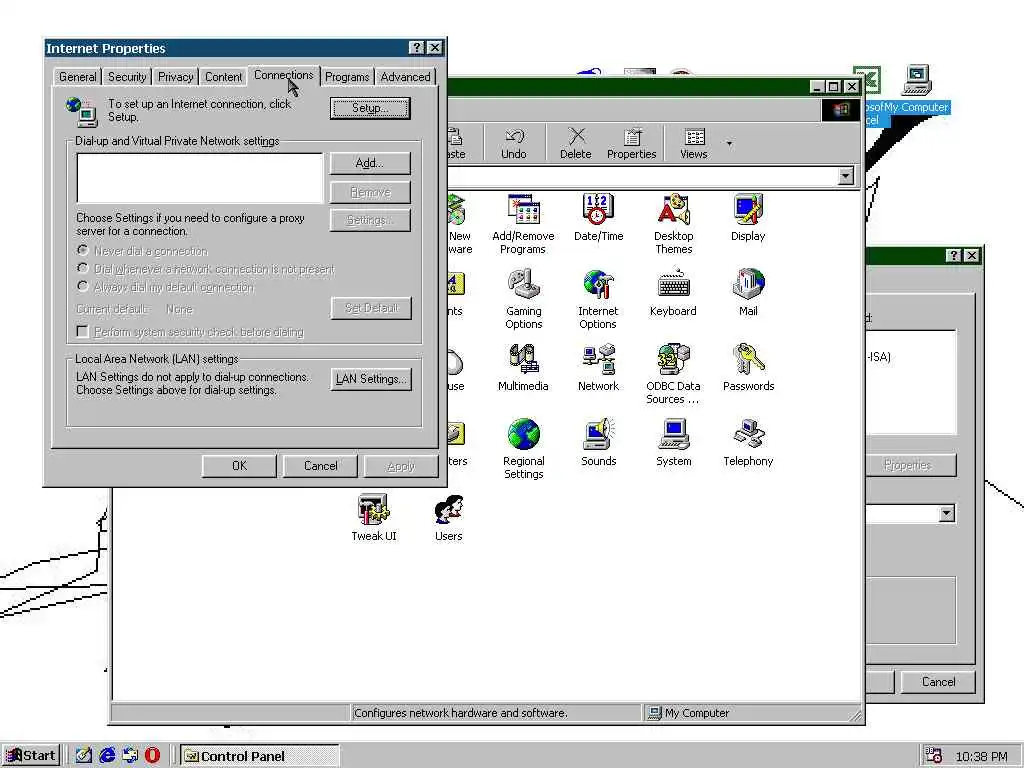Open the Multimedia icon
The height and width of the screenshot is (768, 1024).
point(523,367)
